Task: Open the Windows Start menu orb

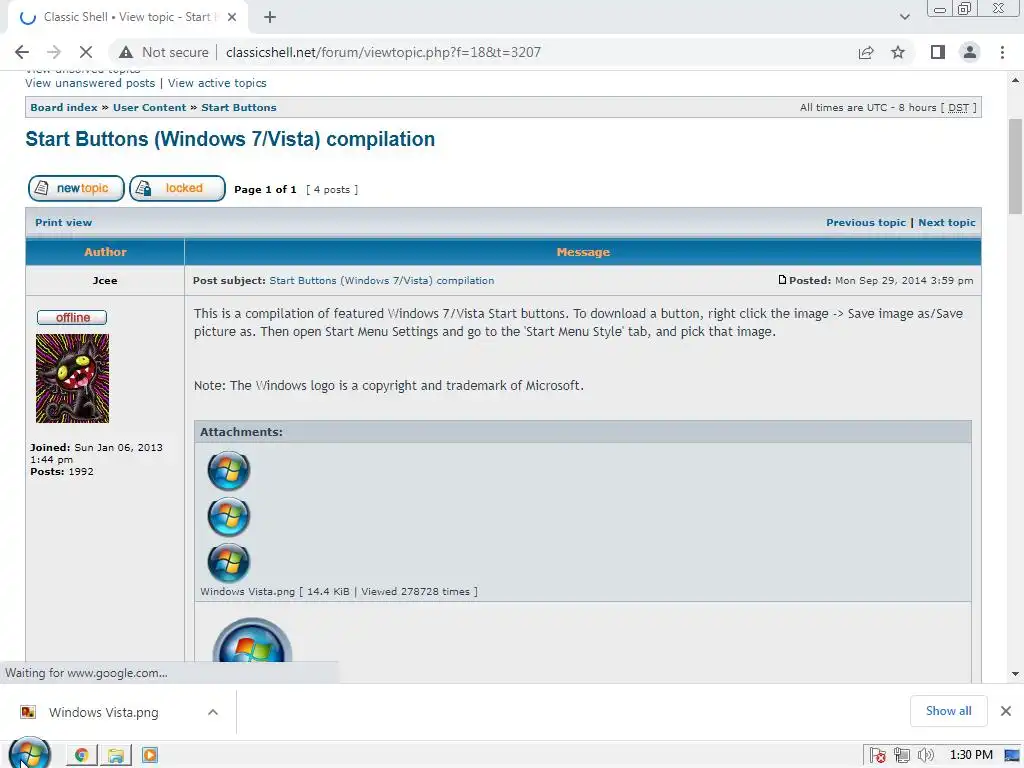Action: click(29, 753)
